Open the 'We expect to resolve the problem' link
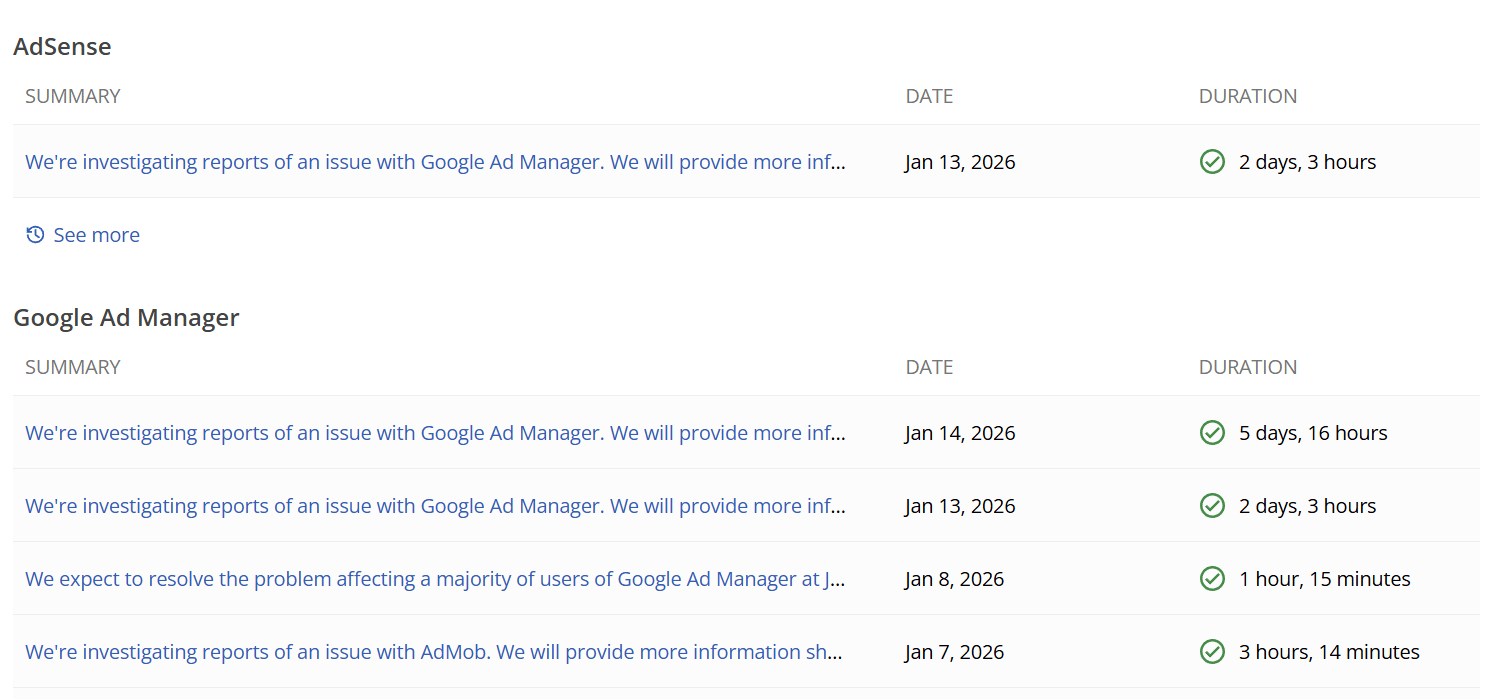 pyautogui.click(x=435, y=579)
